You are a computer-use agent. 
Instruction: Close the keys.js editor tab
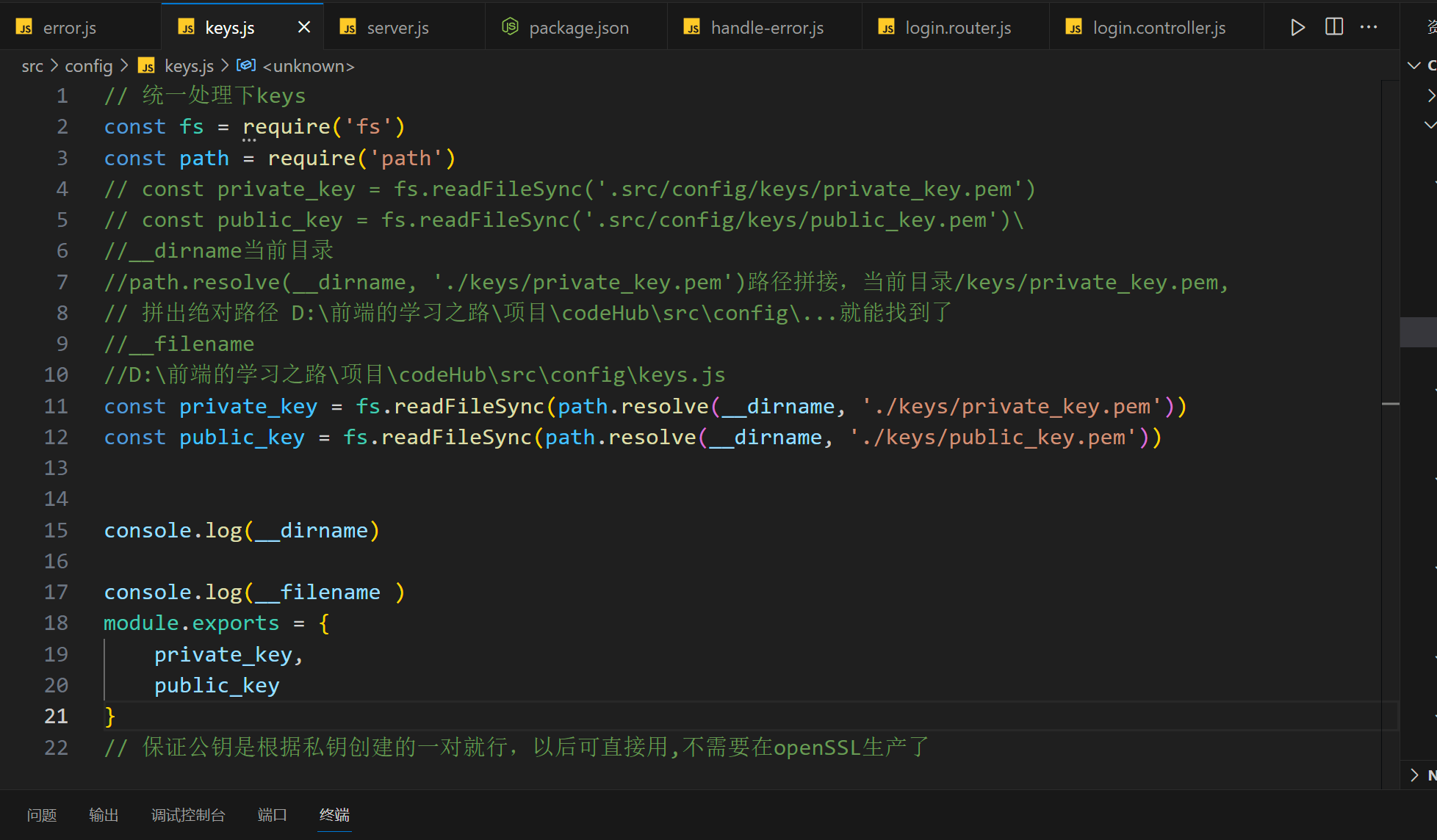303,26
